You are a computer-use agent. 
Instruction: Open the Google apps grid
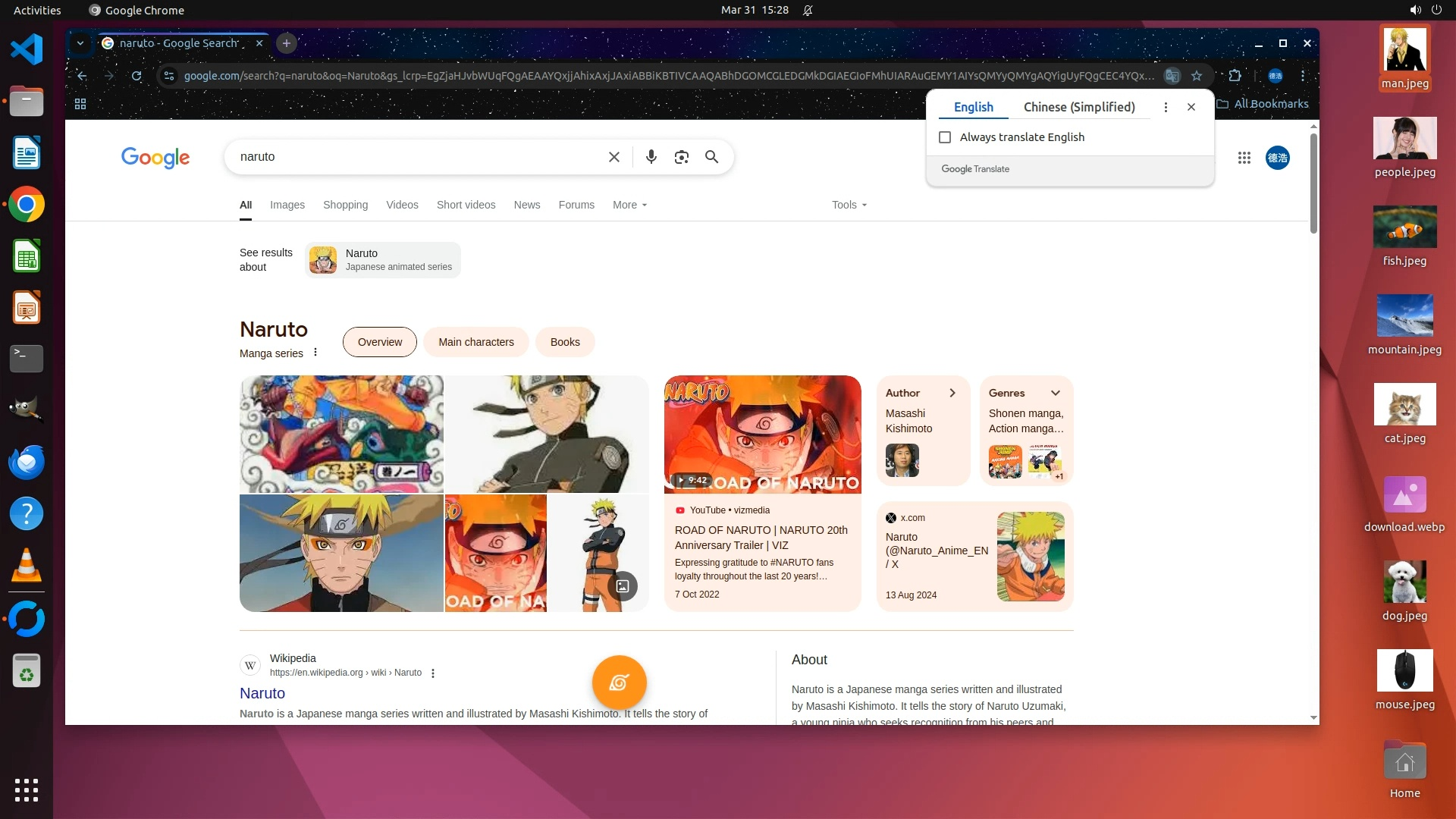click(x=1244, y=158)
